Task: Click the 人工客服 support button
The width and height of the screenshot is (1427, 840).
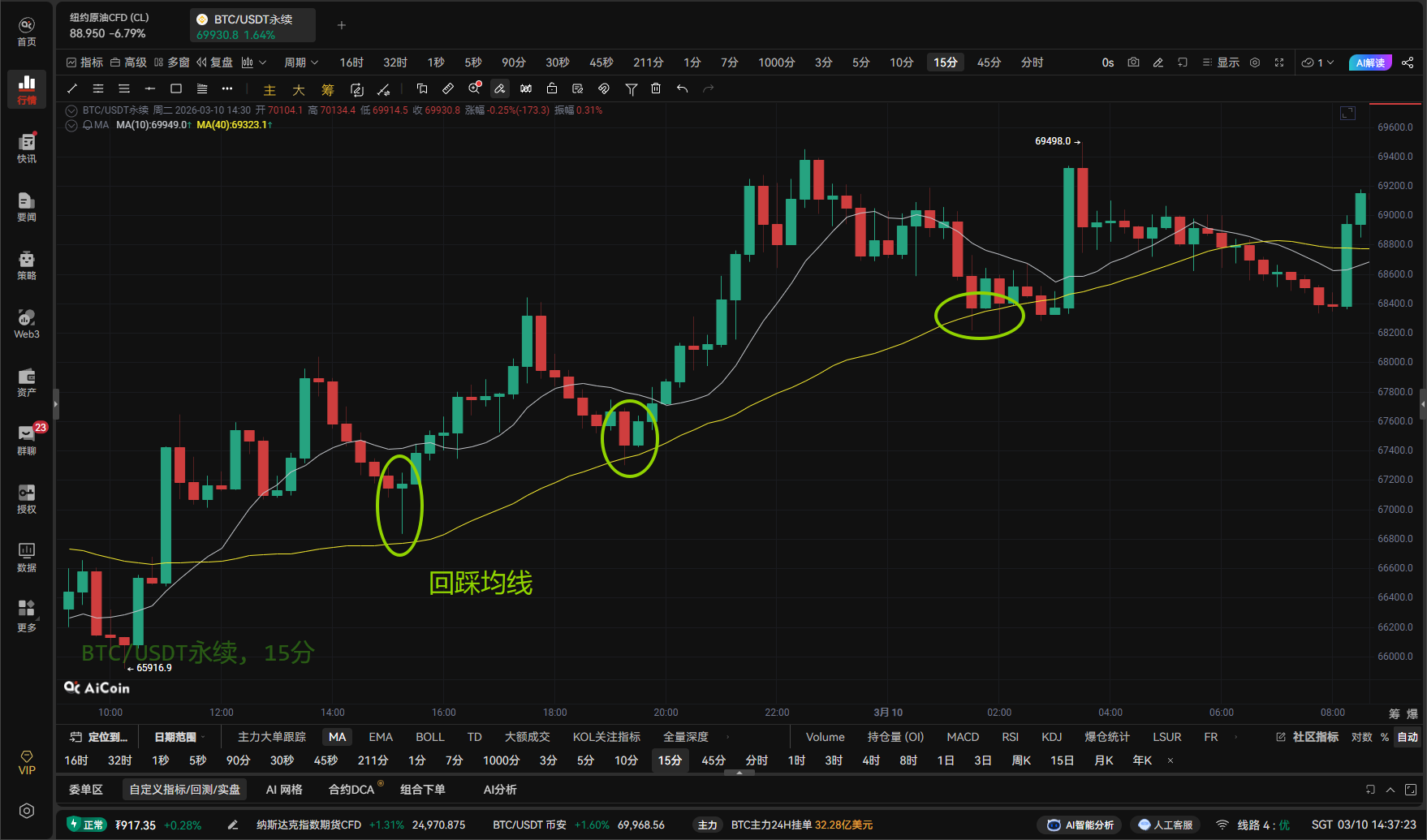Action: tap(1166, 825)
